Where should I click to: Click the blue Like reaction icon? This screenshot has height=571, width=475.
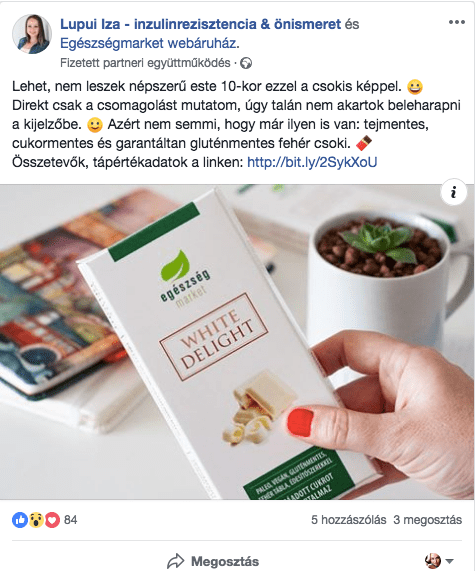click(20, 520)
